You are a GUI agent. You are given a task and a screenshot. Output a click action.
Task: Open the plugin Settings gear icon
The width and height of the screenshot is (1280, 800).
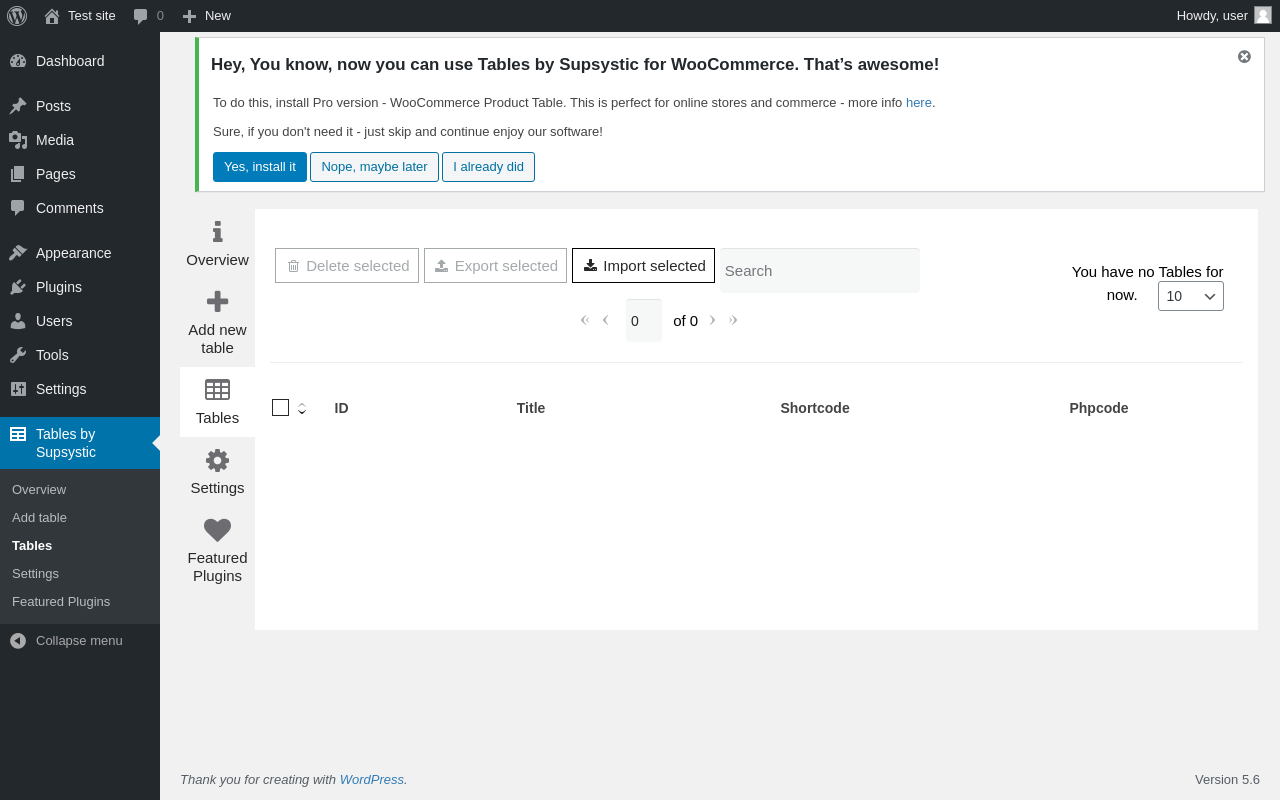[217, 460]
